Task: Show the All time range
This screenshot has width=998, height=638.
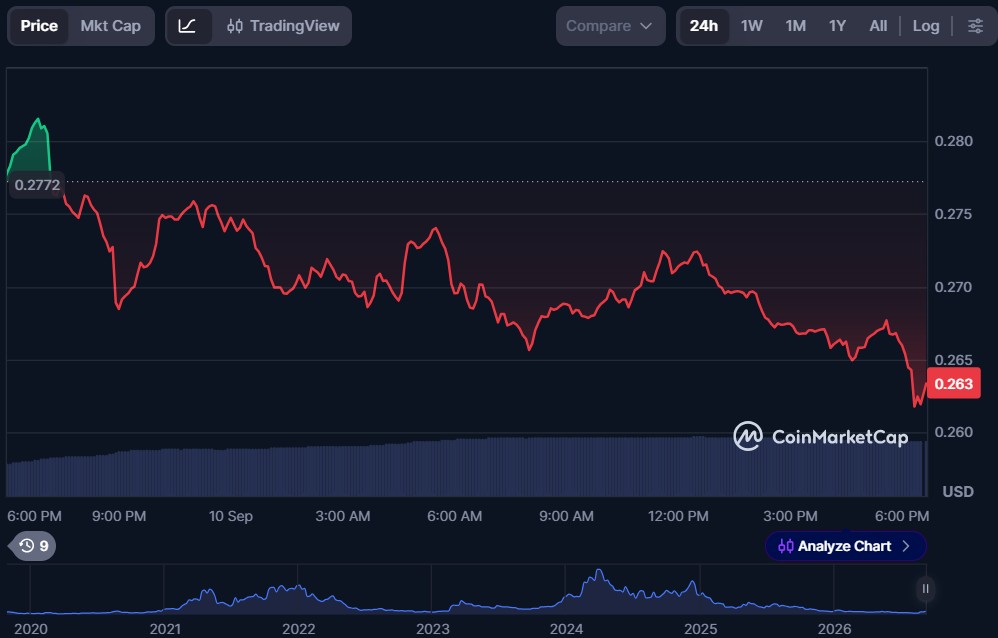Action: tap(878, 26)
